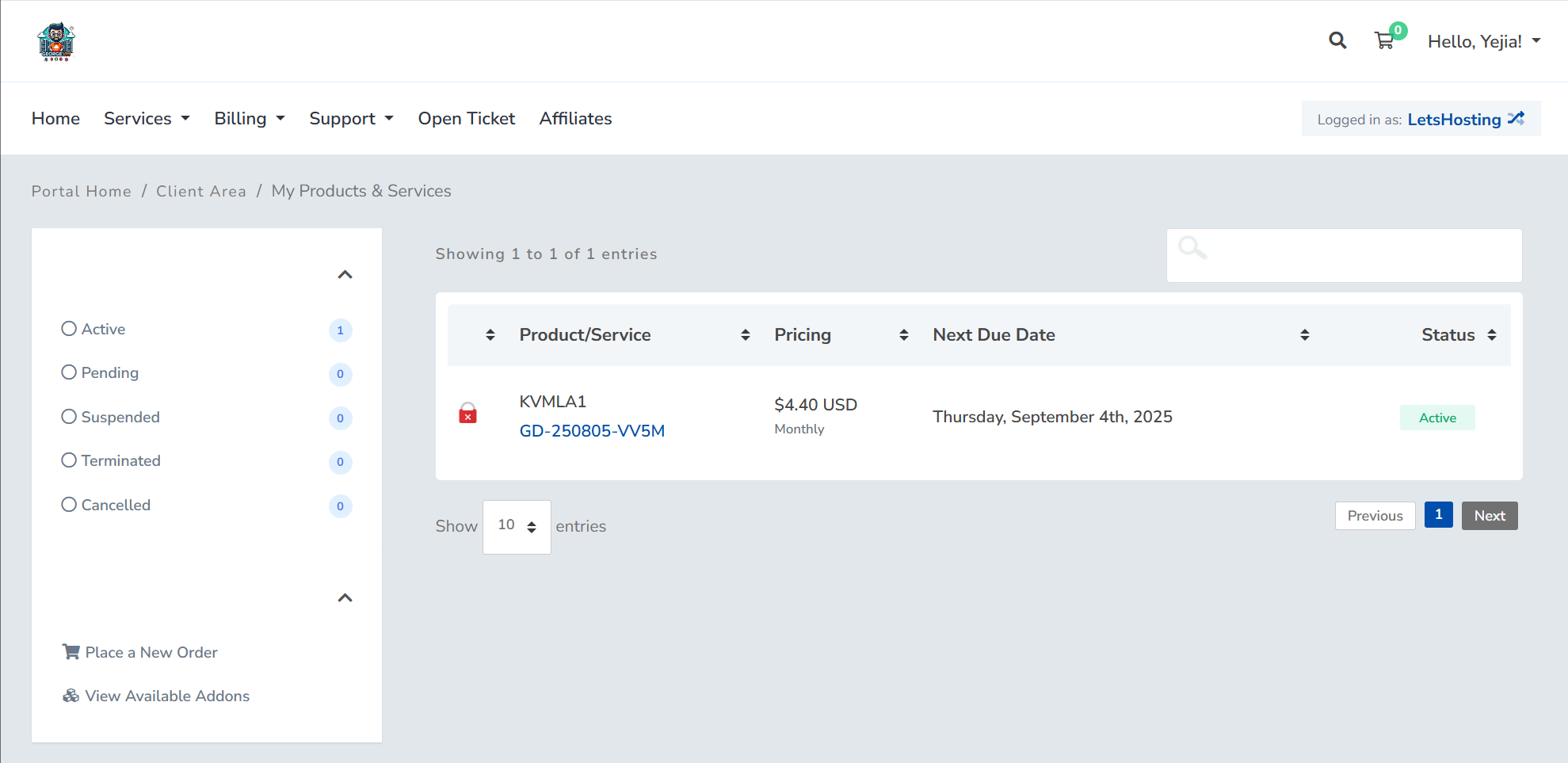Select the Suspended status filter
The image size is (1568, 763).
click(x=110, y=417)
